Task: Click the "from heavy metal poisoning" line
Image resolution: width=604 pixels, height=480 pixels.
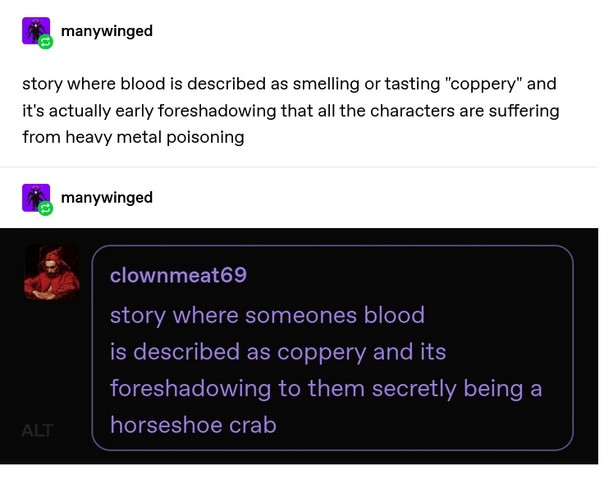Action: point(133,137)
